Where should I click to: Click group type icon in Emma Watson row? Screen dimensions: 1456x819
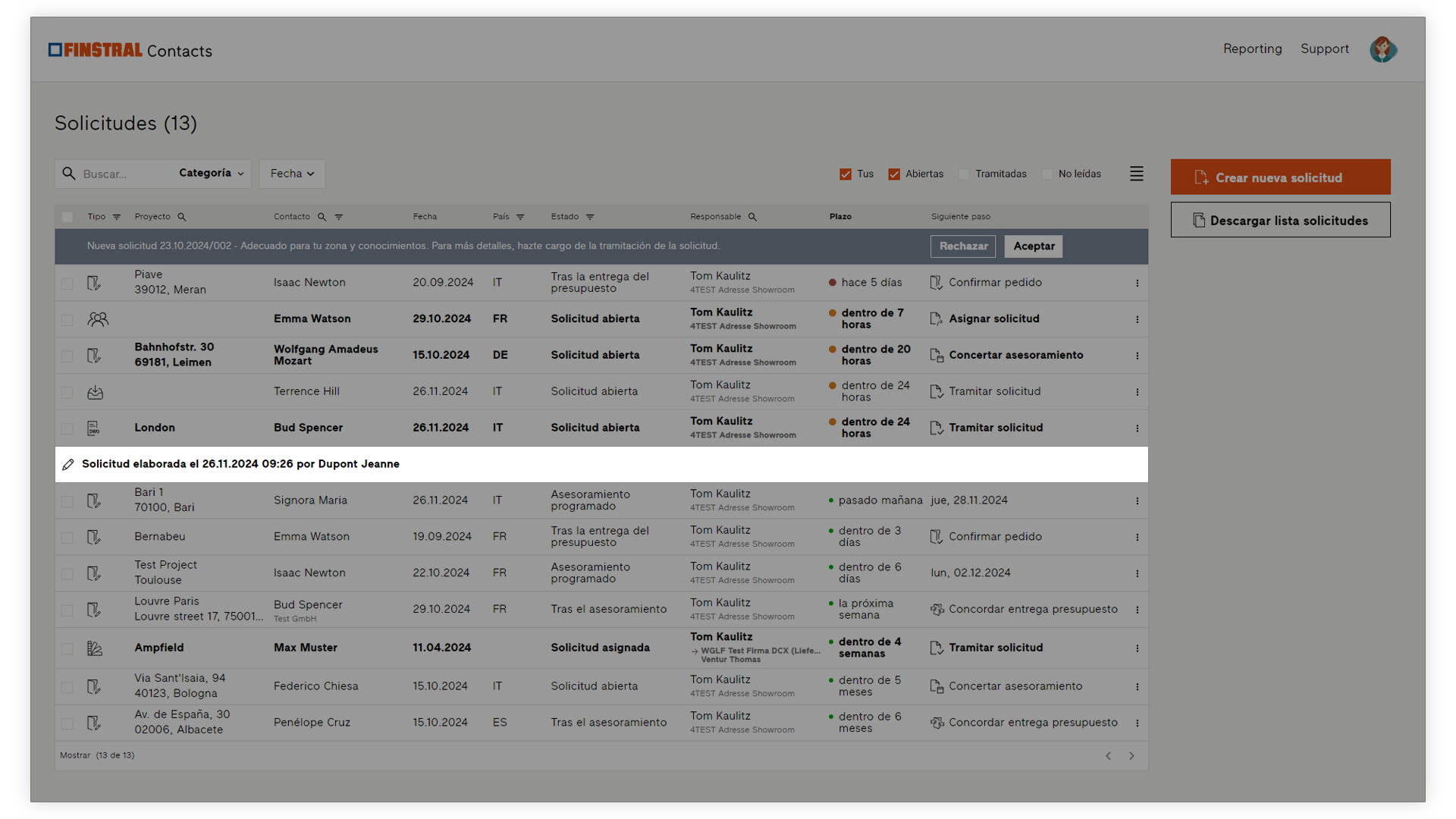click(x=98, y=319)
